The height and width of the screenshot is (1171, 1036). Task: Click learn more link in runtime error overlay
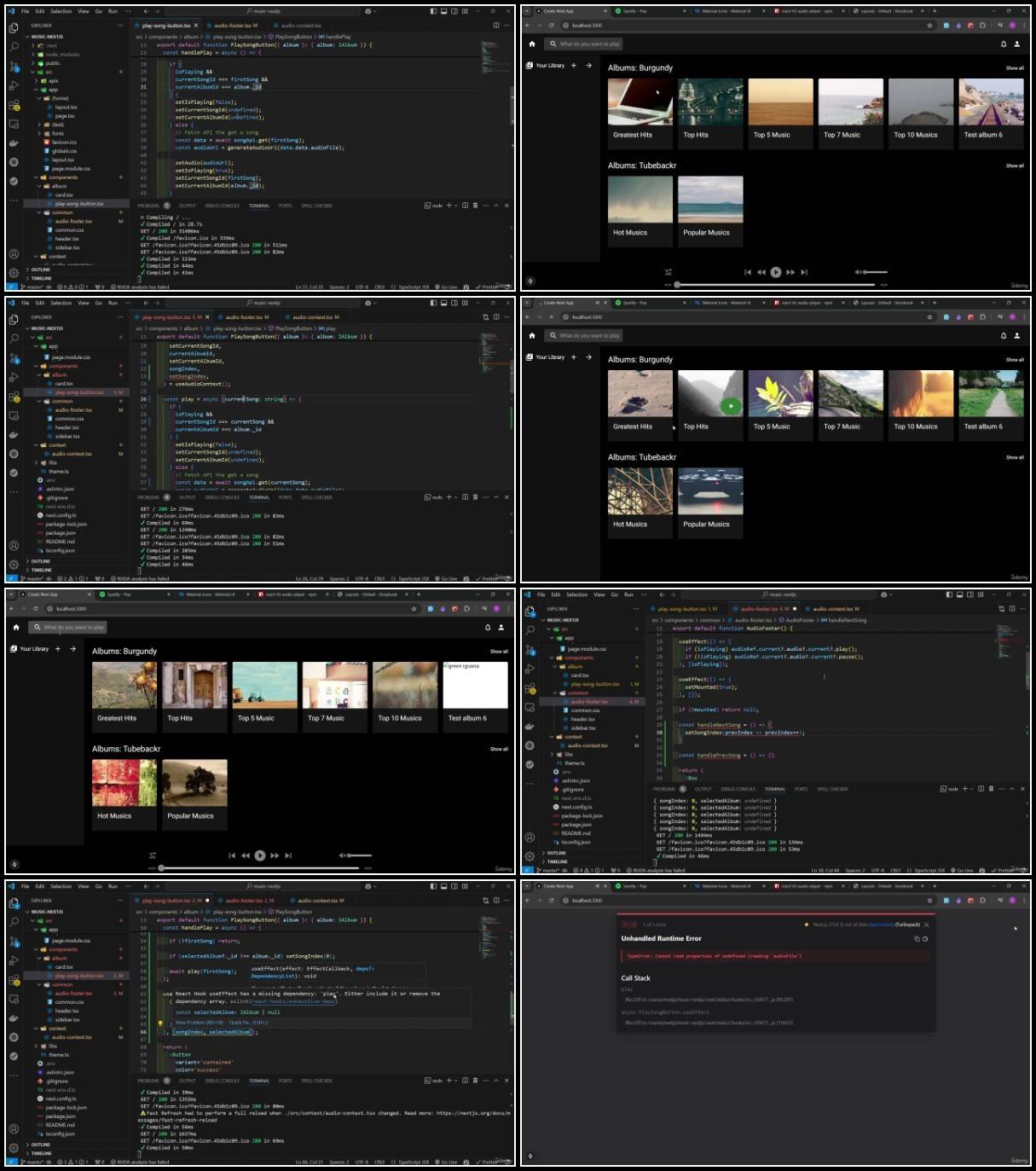880,925
